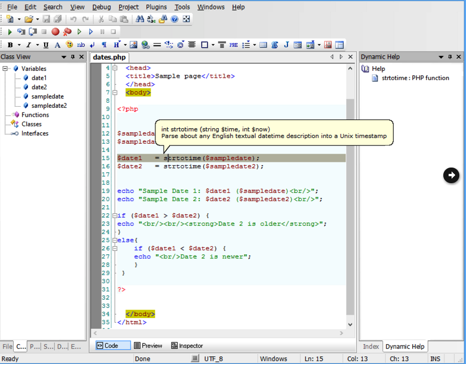Screen dimensions: 467x365
Task: Click the Font letter A icon
Action: [57, 45]
